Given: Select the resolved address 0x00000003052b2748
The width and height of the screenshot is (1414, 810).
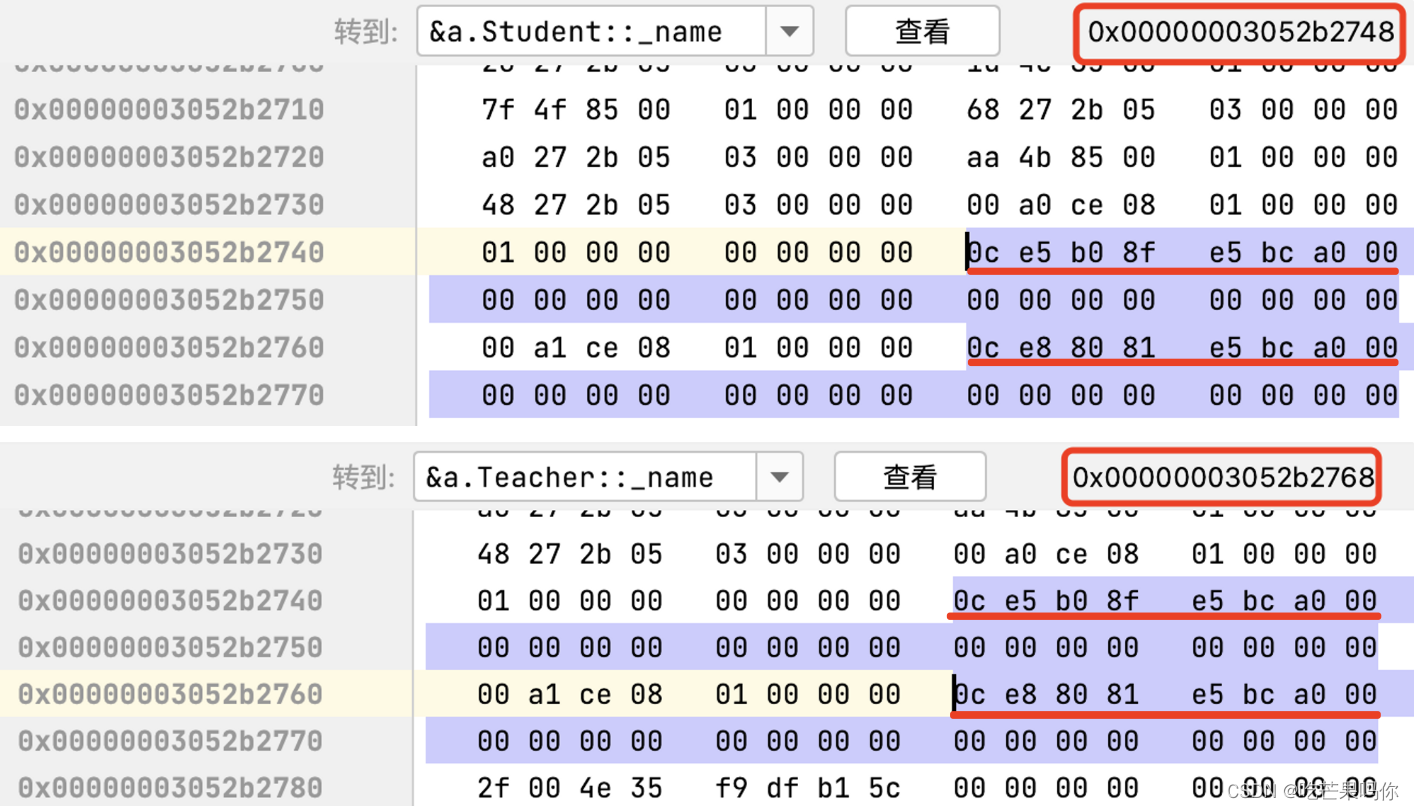Looking at the screenshot, I should point(1241,32).
